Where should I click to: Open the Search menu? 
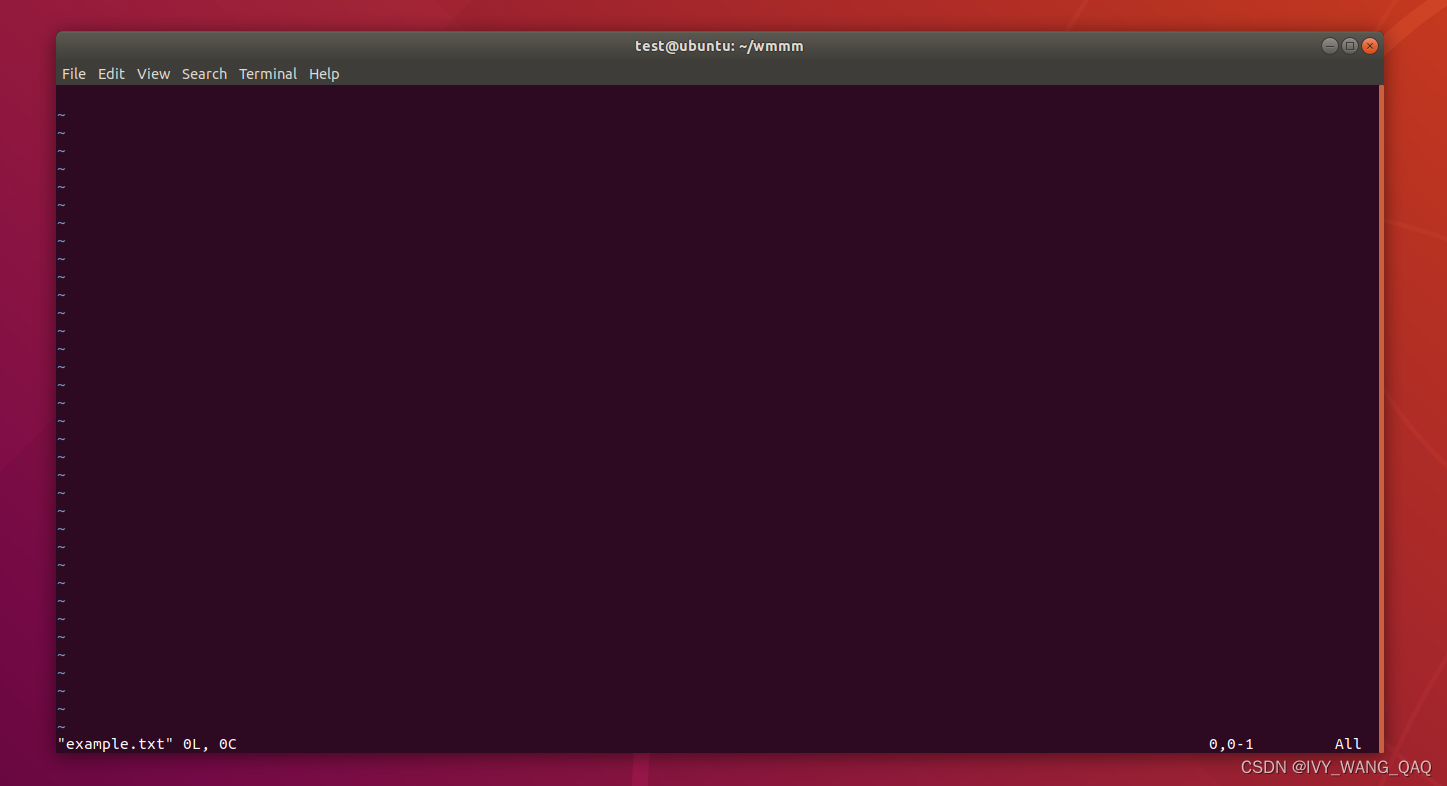pos(204,73)
